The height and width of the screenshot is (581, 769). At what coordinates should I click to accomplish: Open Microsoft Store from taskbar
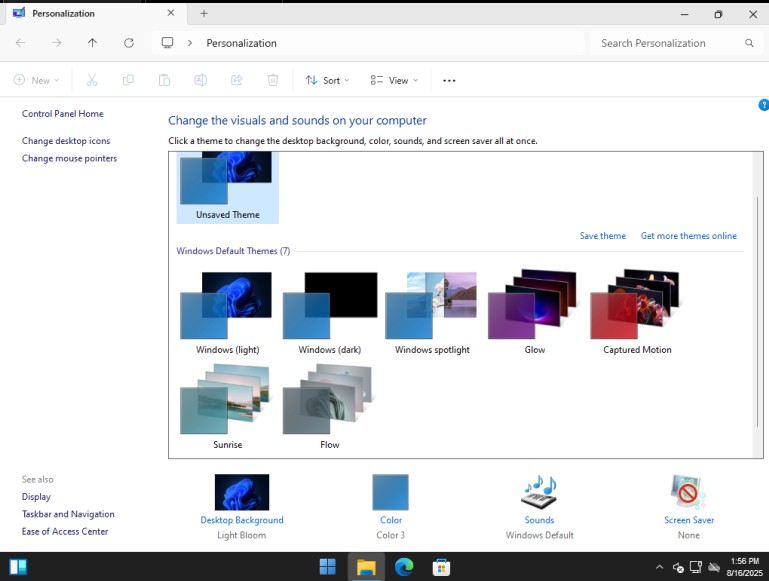point(441,567)
